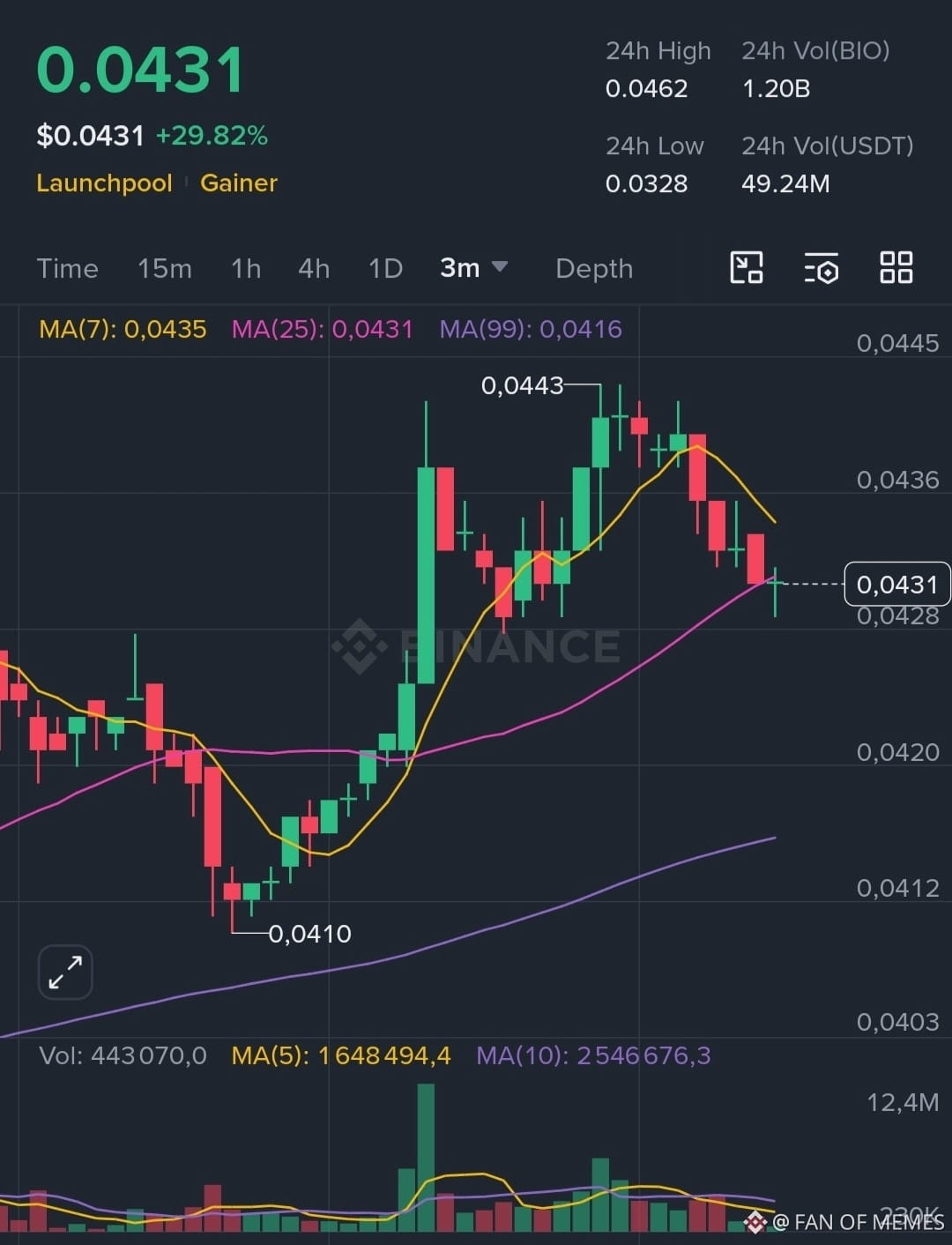The image size is (952, 1245).
Task: Click the 12,4M volume axis label
Action: 903,1102
